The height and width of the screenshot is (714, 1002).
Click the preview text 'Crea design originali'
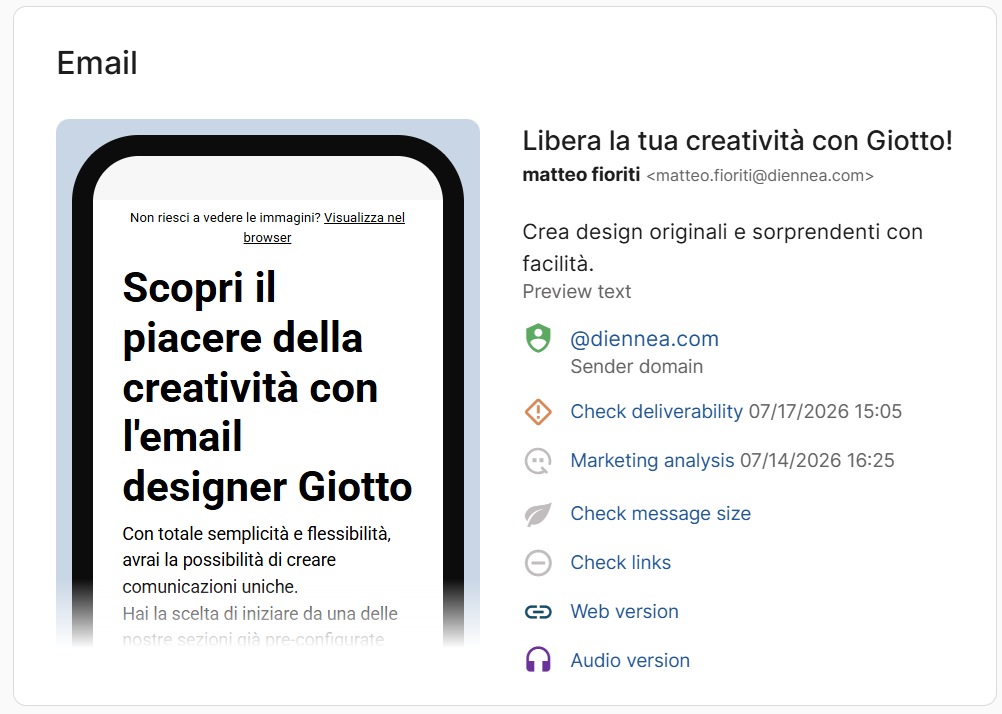click(722, 247)
